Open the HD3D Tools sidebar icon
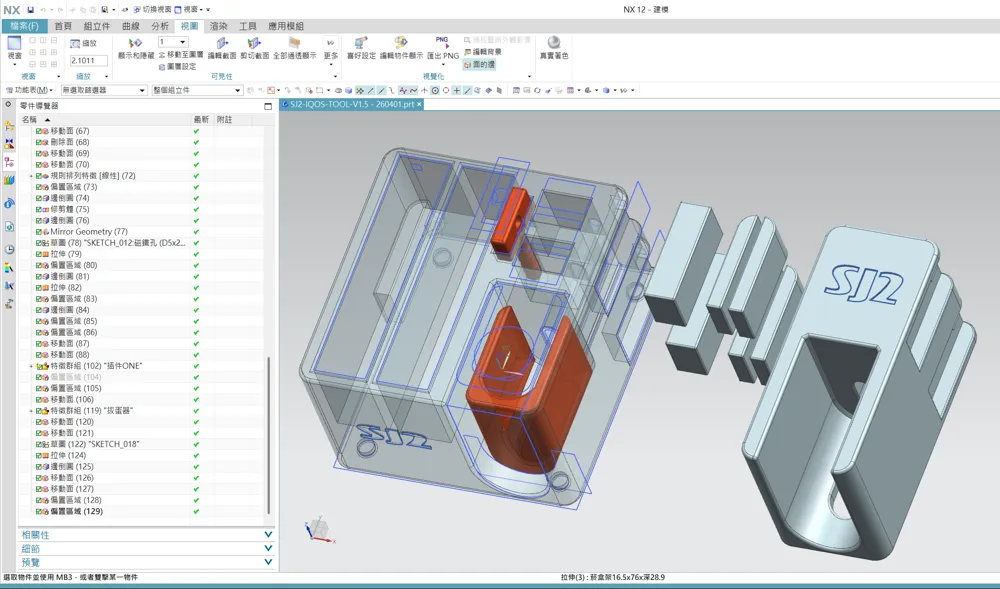This screenshot has width=1000, height=589. pyautogui.click(x=9, y=203)
